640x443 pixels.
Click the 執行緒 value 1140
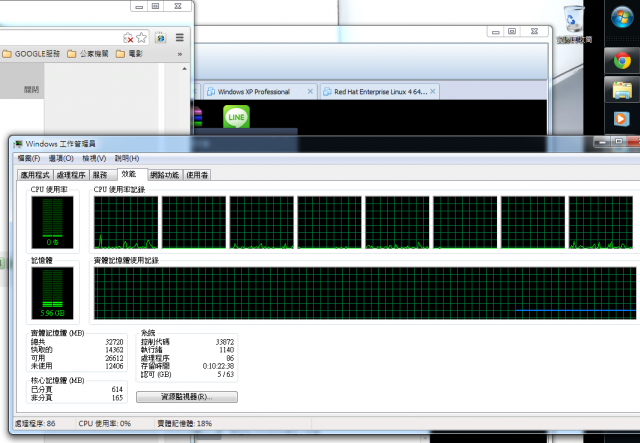click(227, 350)
